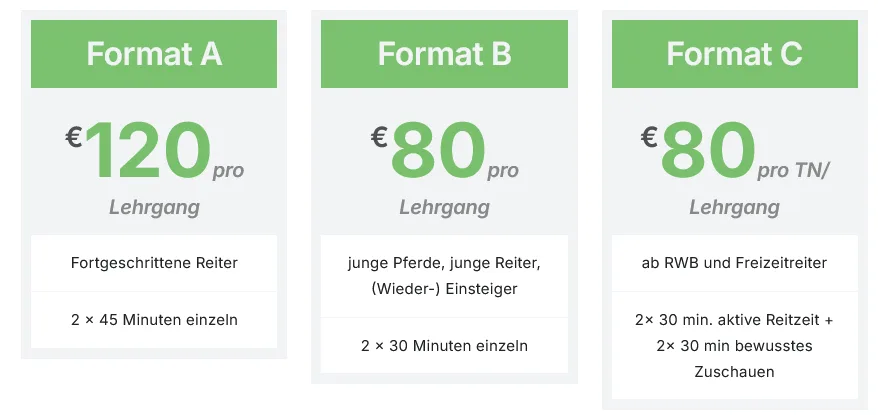This screenshot has width=878, height=415.
Task: Click the 'Zuschauen' word in Format C
Action: point(734,372)
